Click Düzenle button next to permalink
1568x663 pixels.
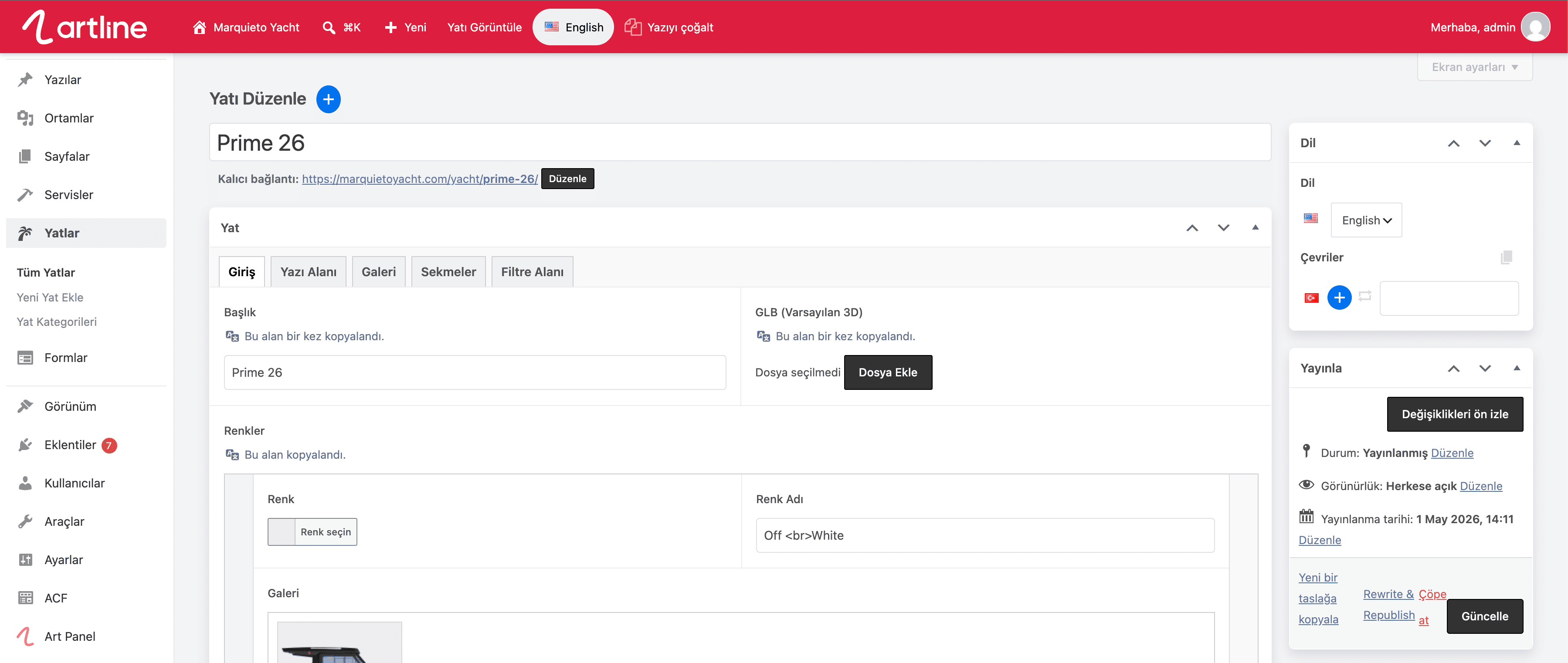pos(567,179)
